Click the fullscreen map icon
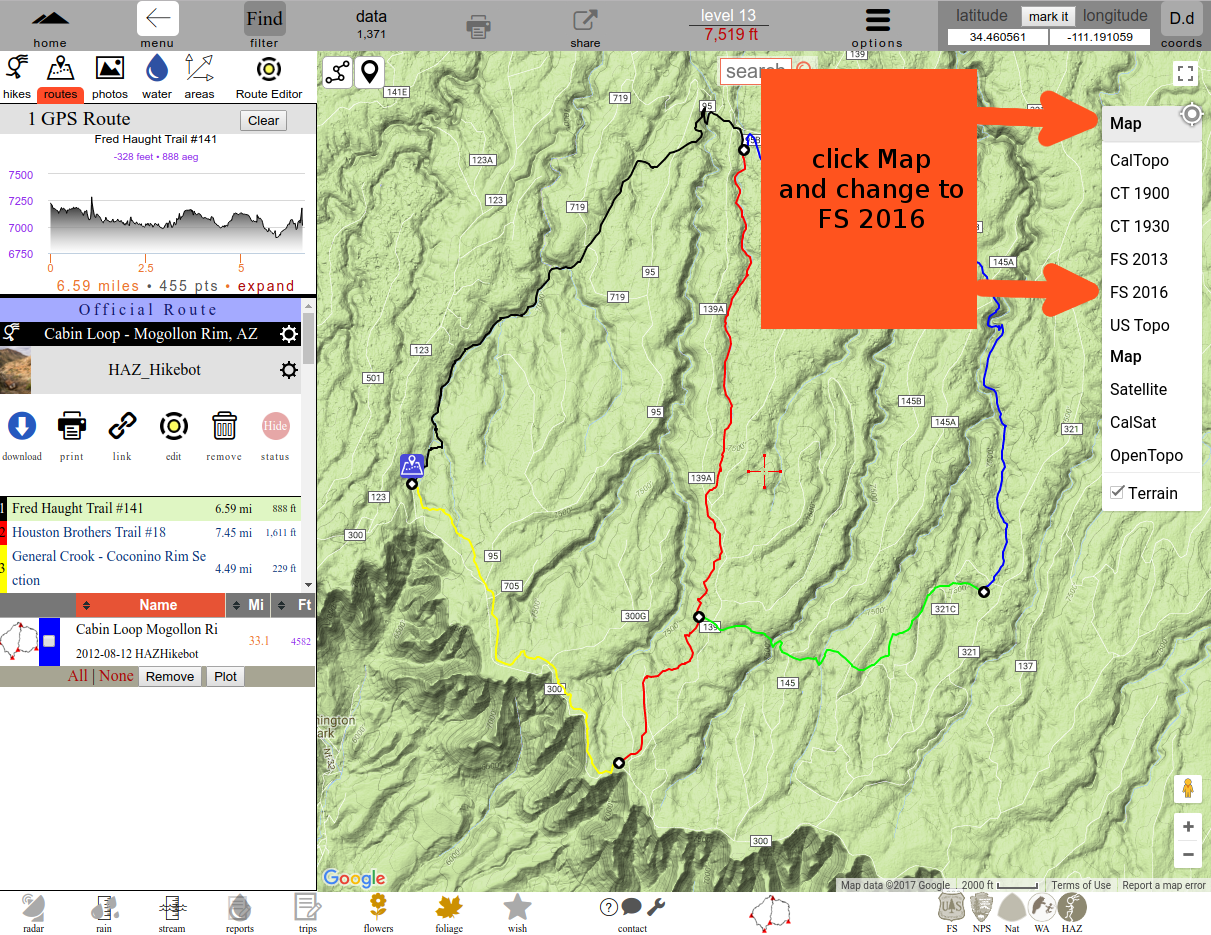Screen dimensions: 1211x935 [1186, 73]
